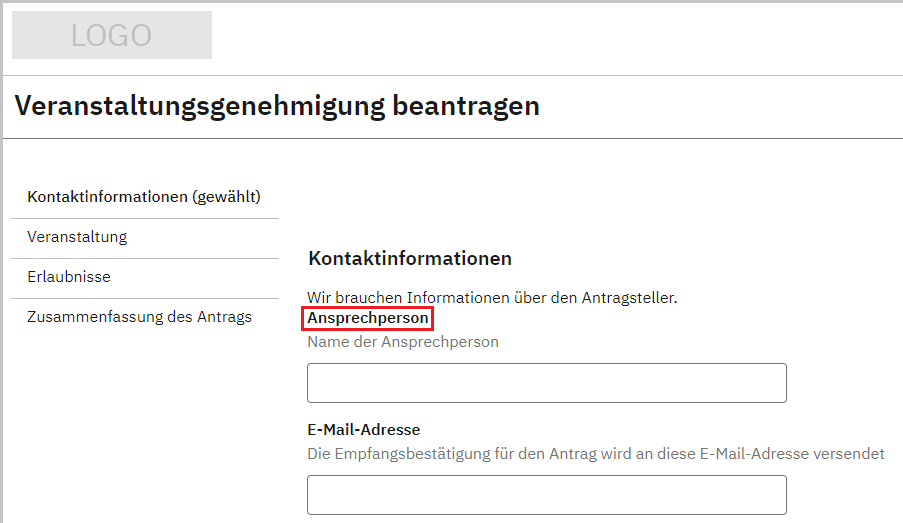Open the Veranstaltung step in sidebar
Image resolution: width=903 pixels, height=523 pixels.
click(x=77, y=237)
